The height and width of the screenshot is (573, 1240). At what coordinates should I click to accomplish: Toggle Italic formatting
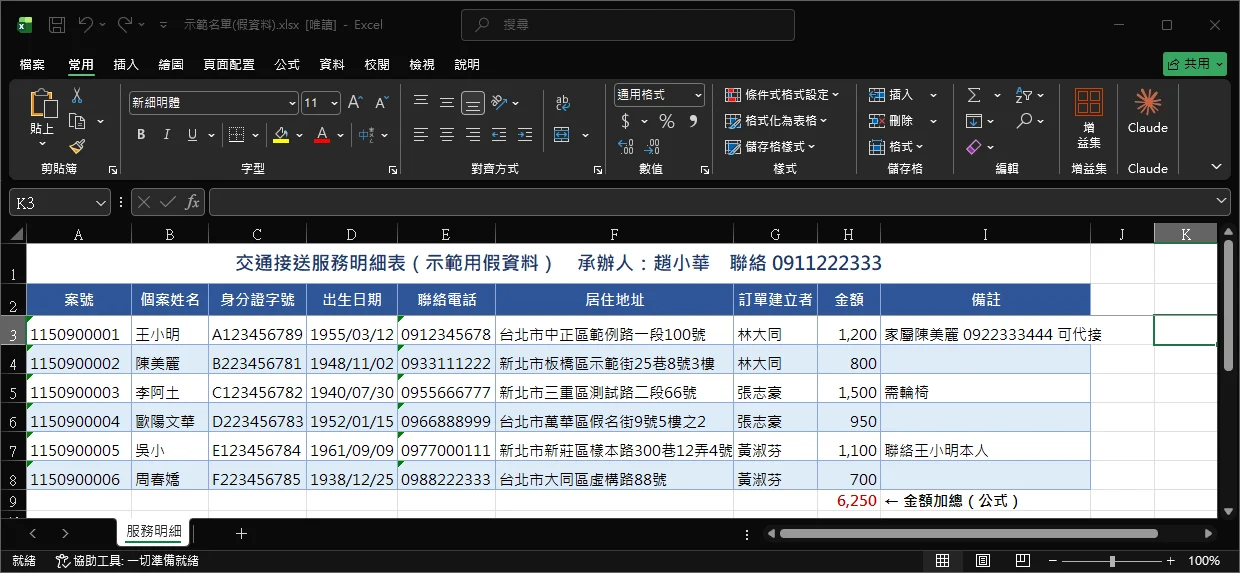[x=166, y=135]
